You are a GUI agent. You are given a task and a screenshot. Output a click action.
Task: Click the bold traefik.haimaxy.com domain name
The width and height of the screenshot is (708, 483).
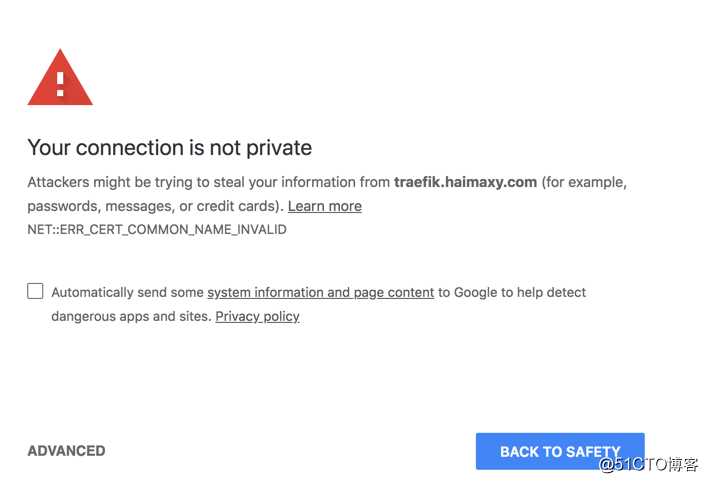tap(466, 182)
